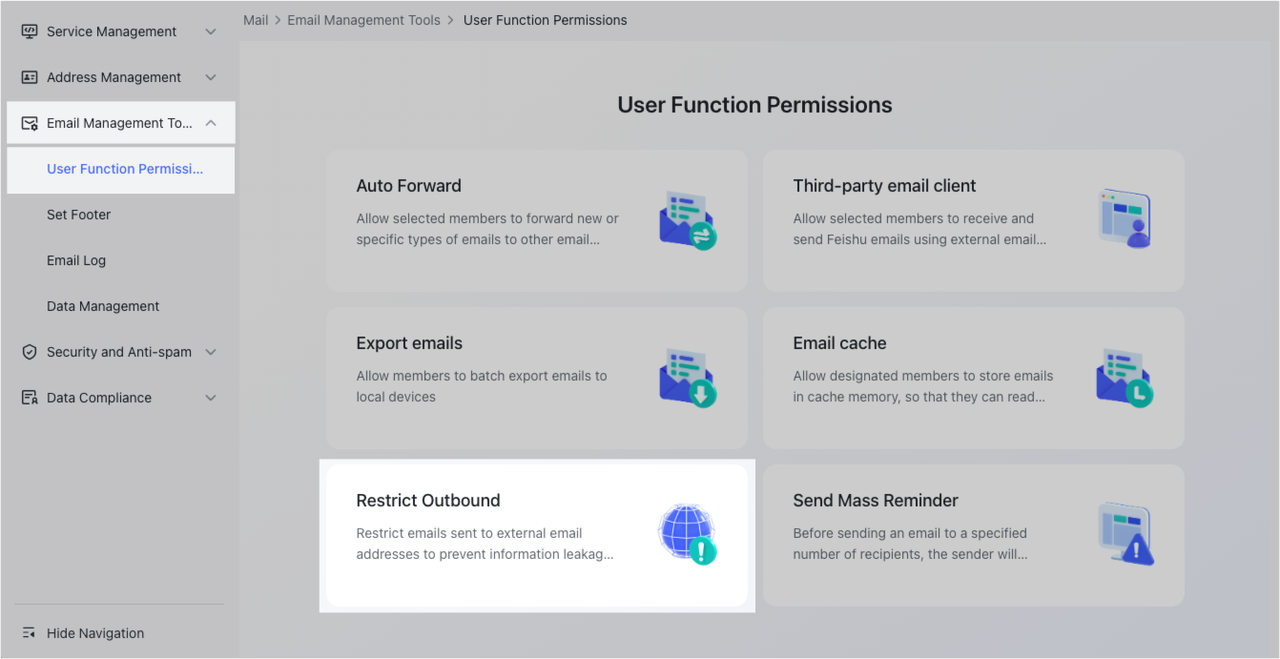This screenshot has width=1280, height=659.
Task: Click User Function Permissions breadcrumb
Action: pyautogui.click(x=545, y=20)
